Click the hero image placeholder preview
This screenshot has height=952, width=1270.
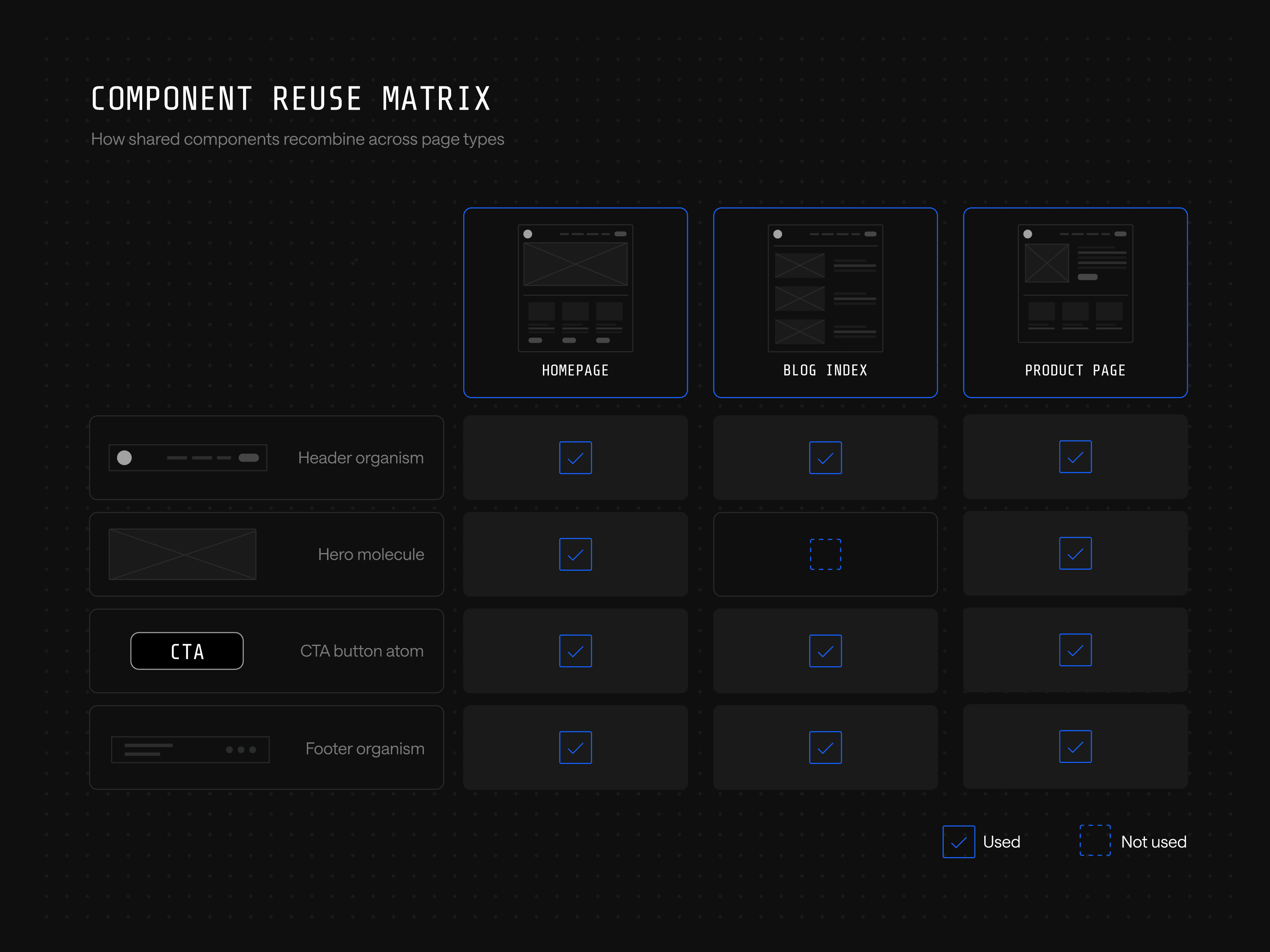pyautogui.click(x=183, y=554)
